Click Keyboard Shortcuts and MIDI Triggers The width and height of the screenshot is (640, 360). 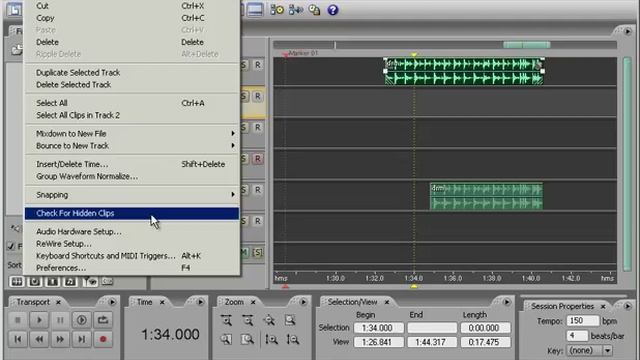pos(132,256)
